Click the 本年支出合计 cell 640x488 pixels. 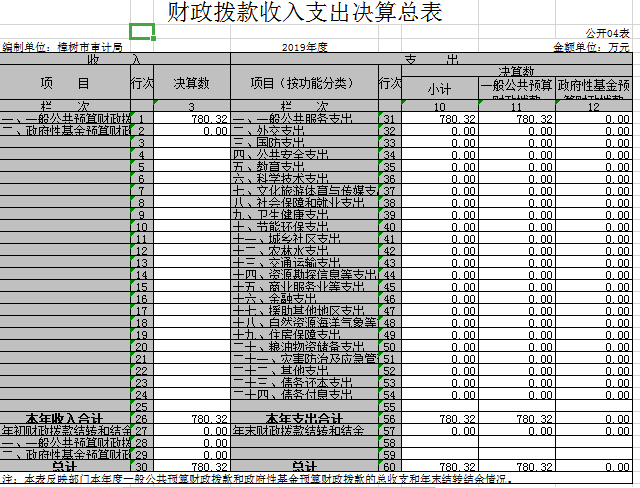304,418
